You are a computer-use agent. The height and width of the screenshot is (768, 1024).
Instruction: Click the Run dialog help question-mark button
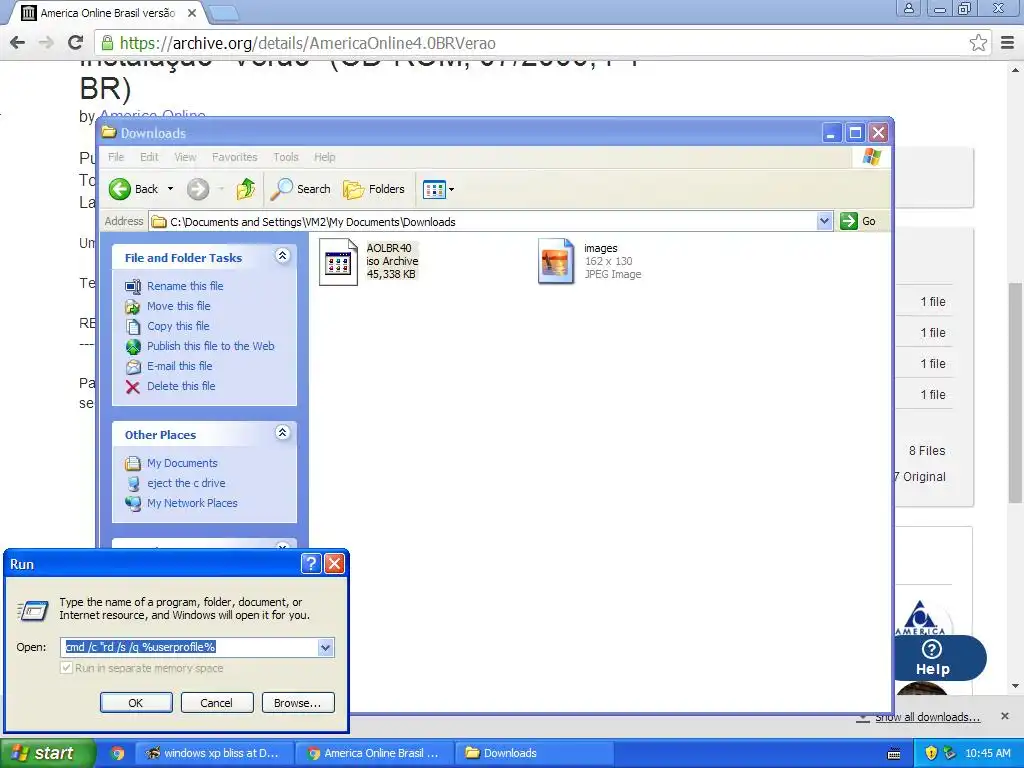tap(311, 564)
